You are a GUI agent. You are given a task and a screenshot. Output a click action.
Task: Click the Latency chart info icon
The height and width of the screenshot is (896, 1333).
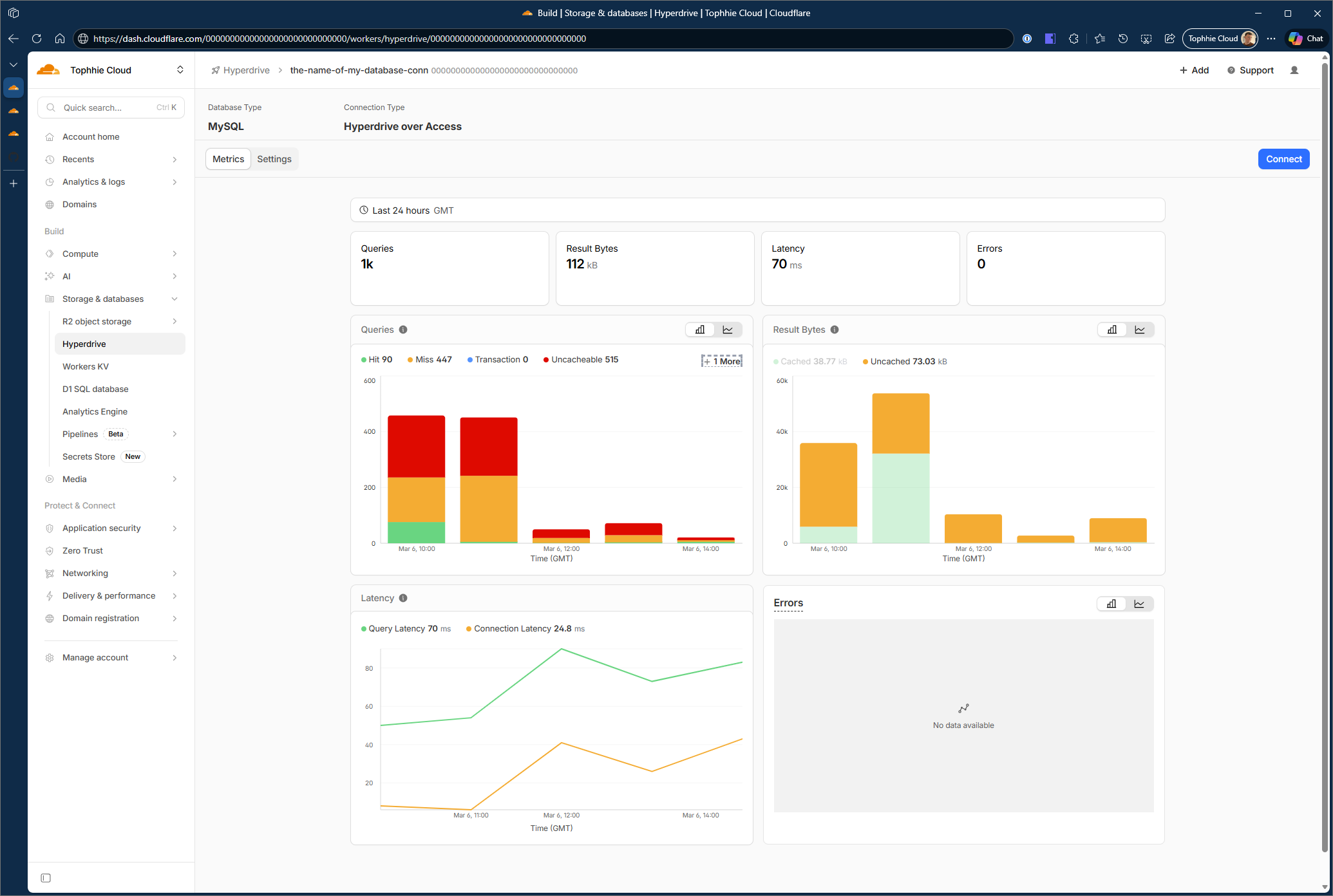(x=403, y=598)
